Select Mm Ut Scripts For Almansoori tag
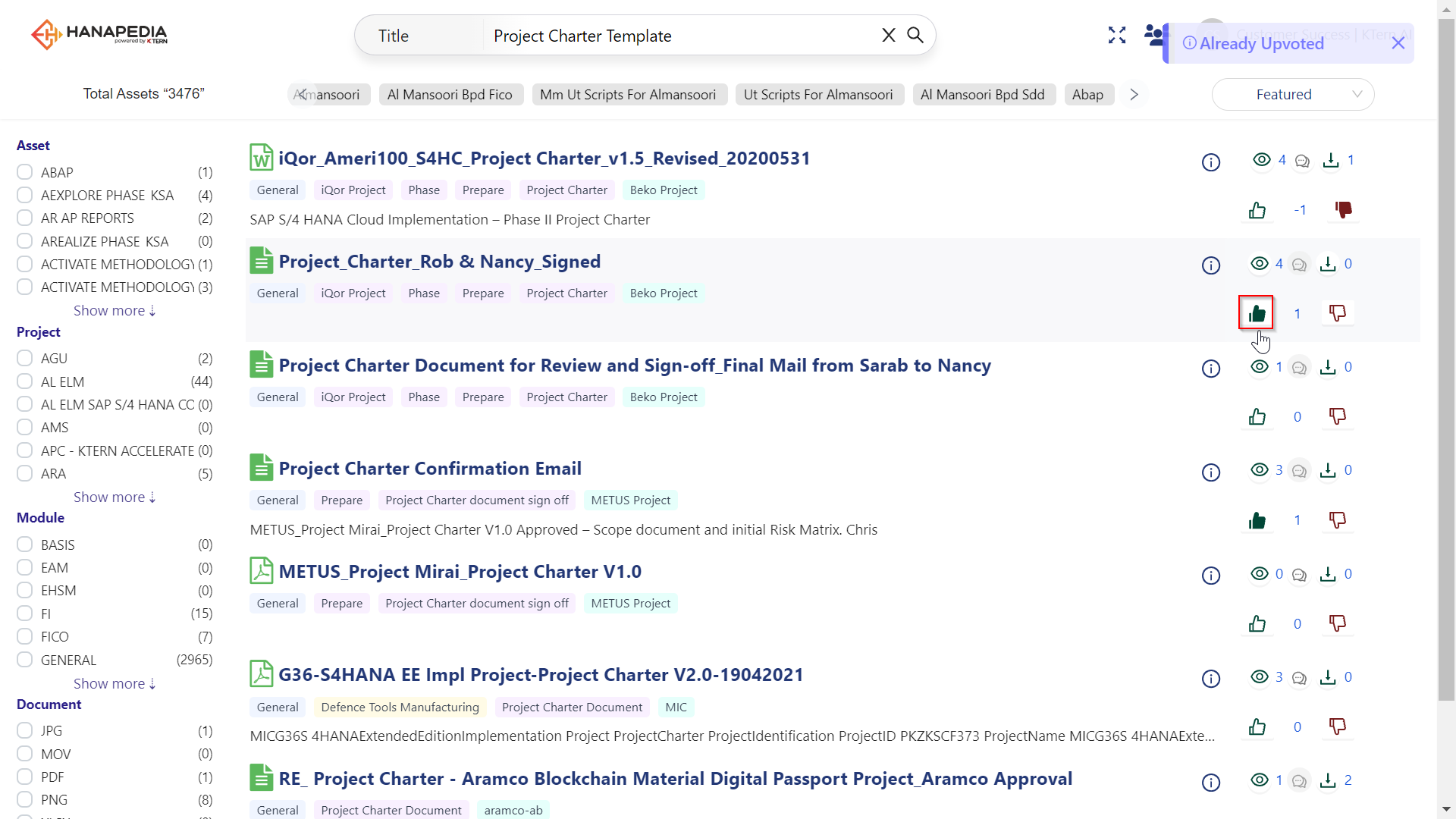 point(629,95)
